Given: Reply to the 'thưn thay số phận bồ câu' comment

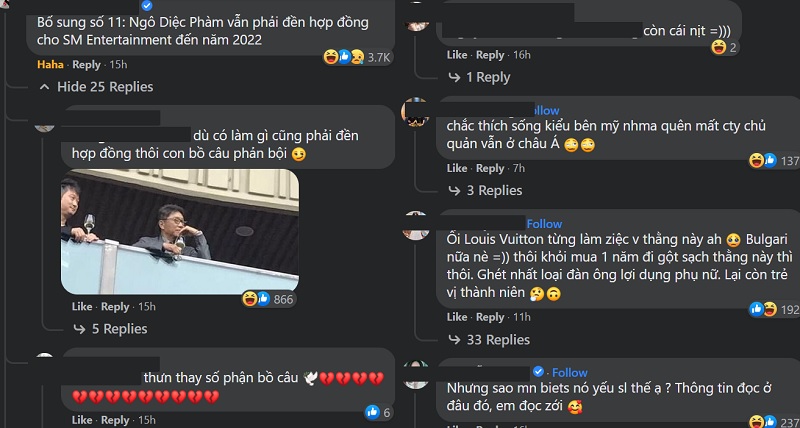Looking at the screenshot, I should [x=115, y=420].
